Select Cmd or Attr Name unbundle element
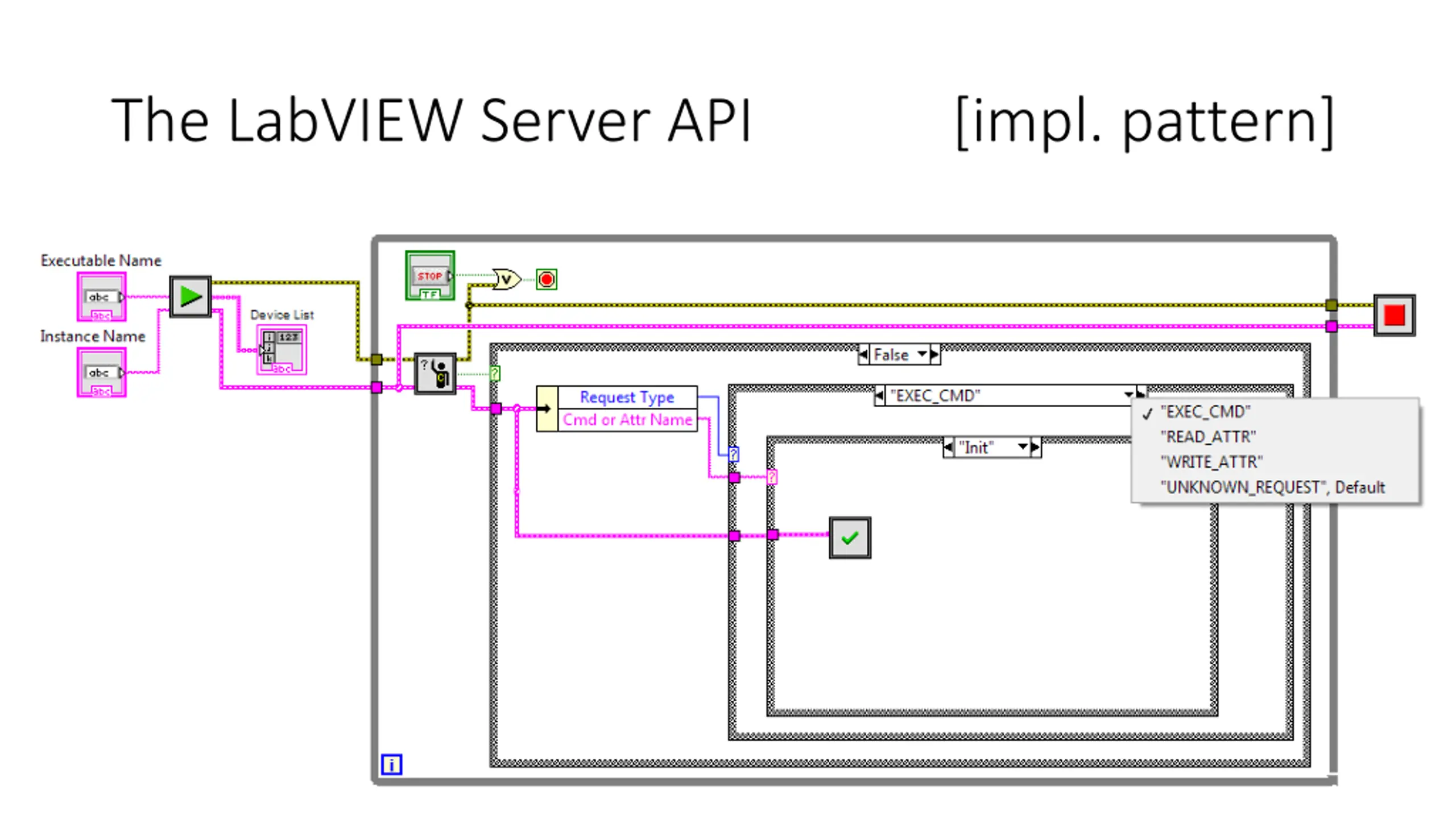Viewport: 1456px width, 819px height. pyautogui.click(x=627, y=420)
